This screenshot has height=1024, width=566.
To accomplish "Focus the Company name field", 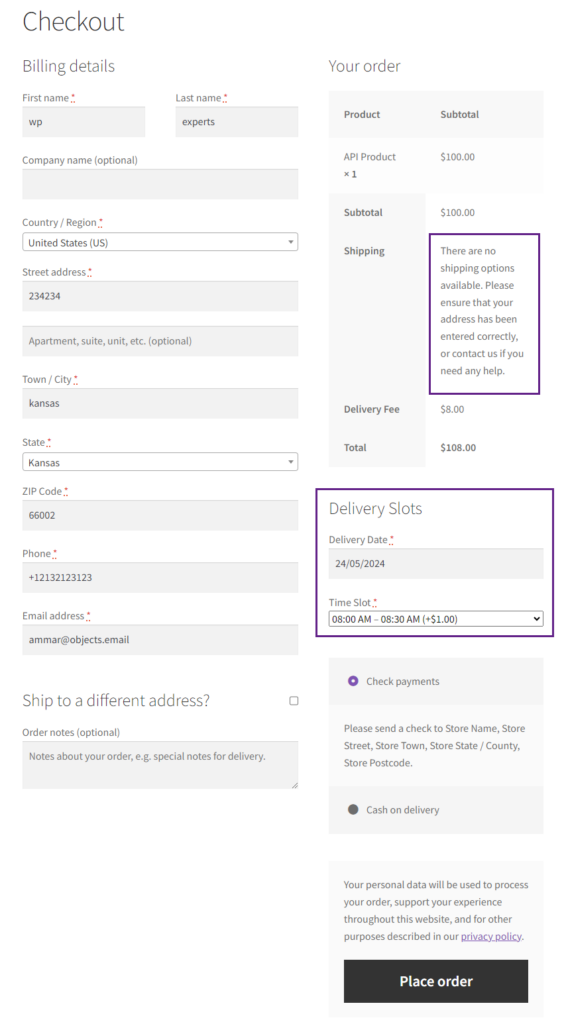I will coord(160,184).
